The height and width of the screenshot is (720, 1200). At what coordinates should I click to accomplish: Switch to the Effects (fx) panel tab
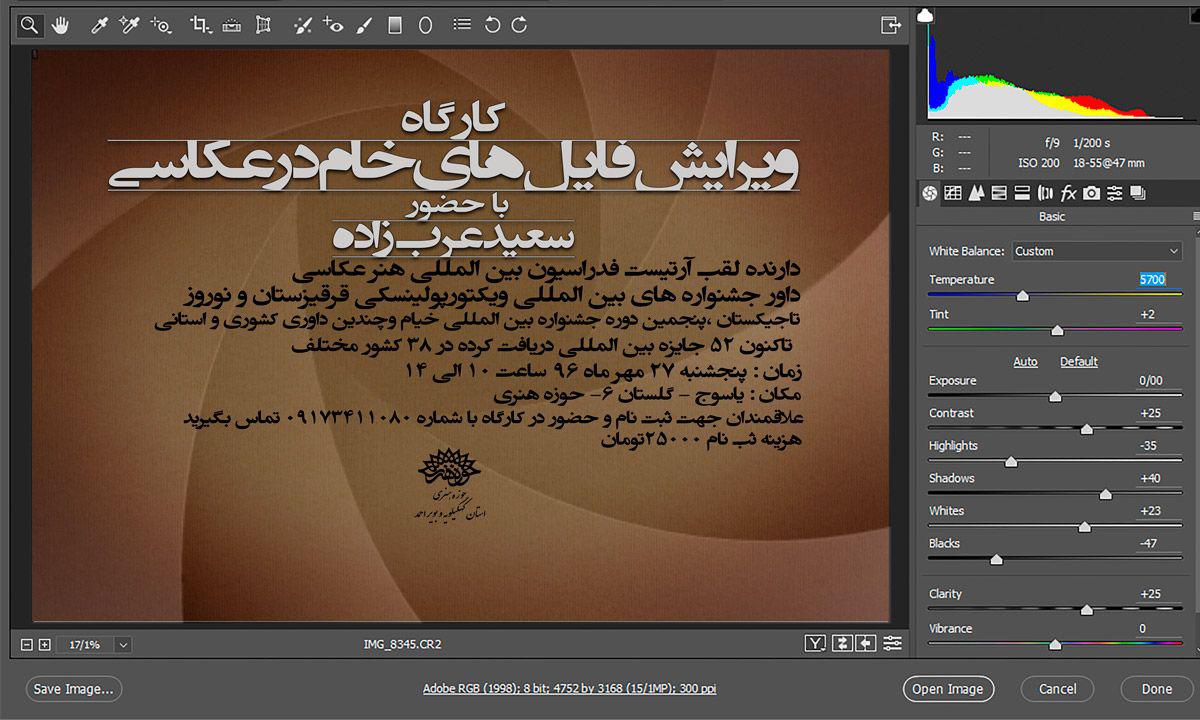click(x=1068, y=193)
